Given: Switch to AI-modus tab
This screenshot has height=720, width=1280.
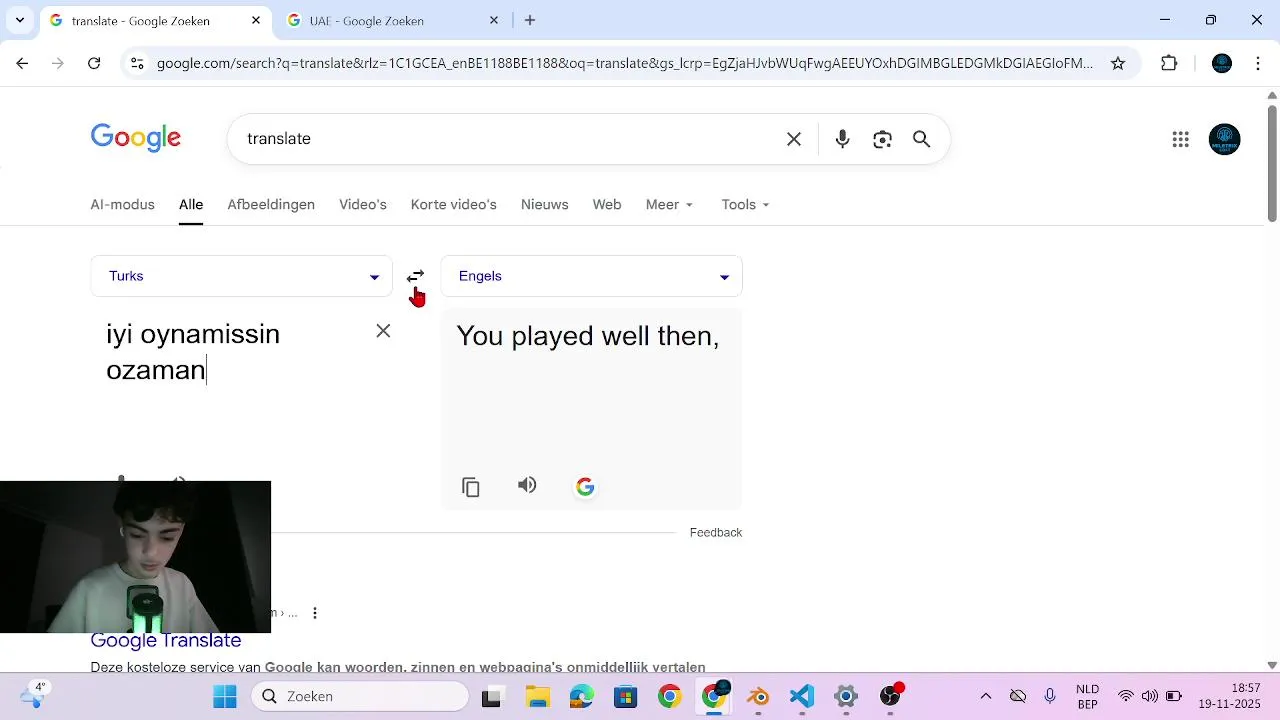Looking at the screenshot, I should click(x=122, y=204).
